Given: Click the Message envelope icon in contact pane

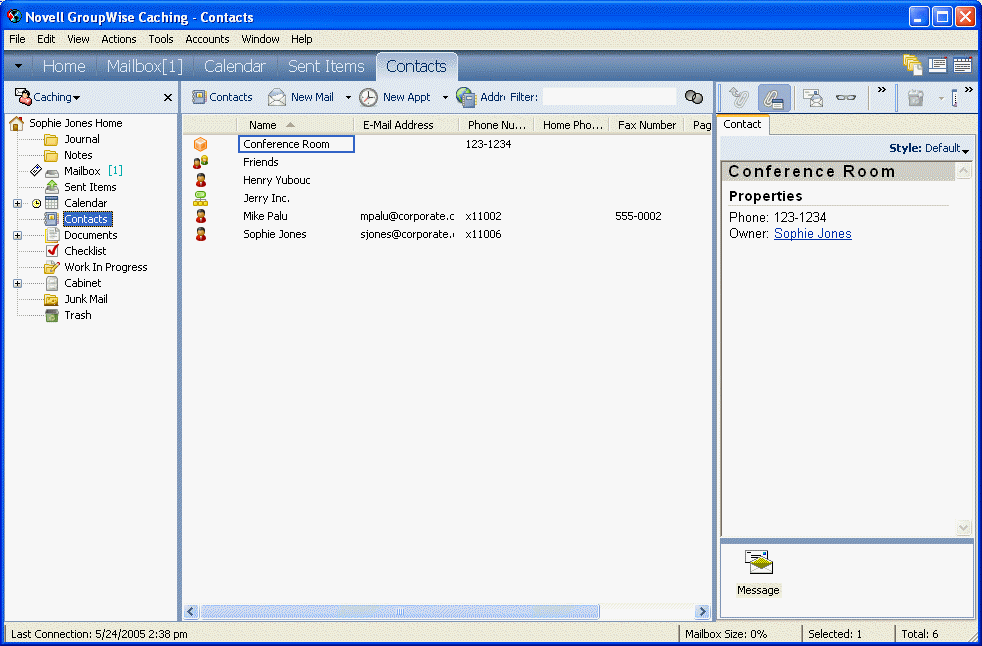Looking at the screenshot, I should point(758,562).
